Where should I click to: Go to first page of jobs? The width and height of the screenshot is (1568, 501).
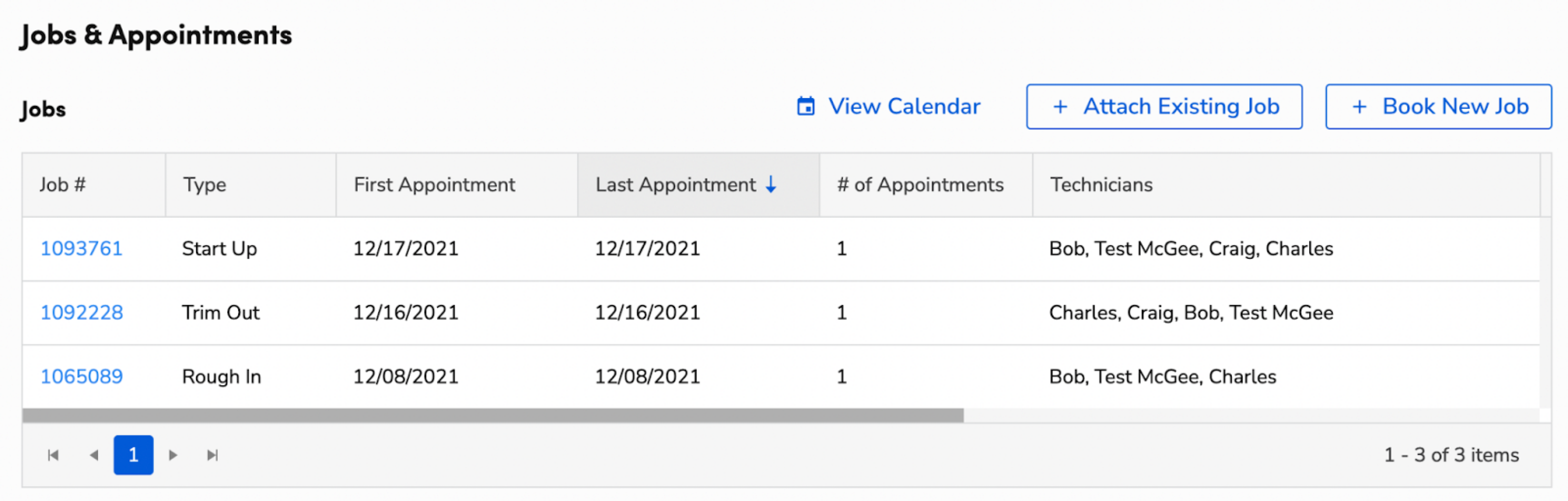pyautogui.click(x=53, y=455)
